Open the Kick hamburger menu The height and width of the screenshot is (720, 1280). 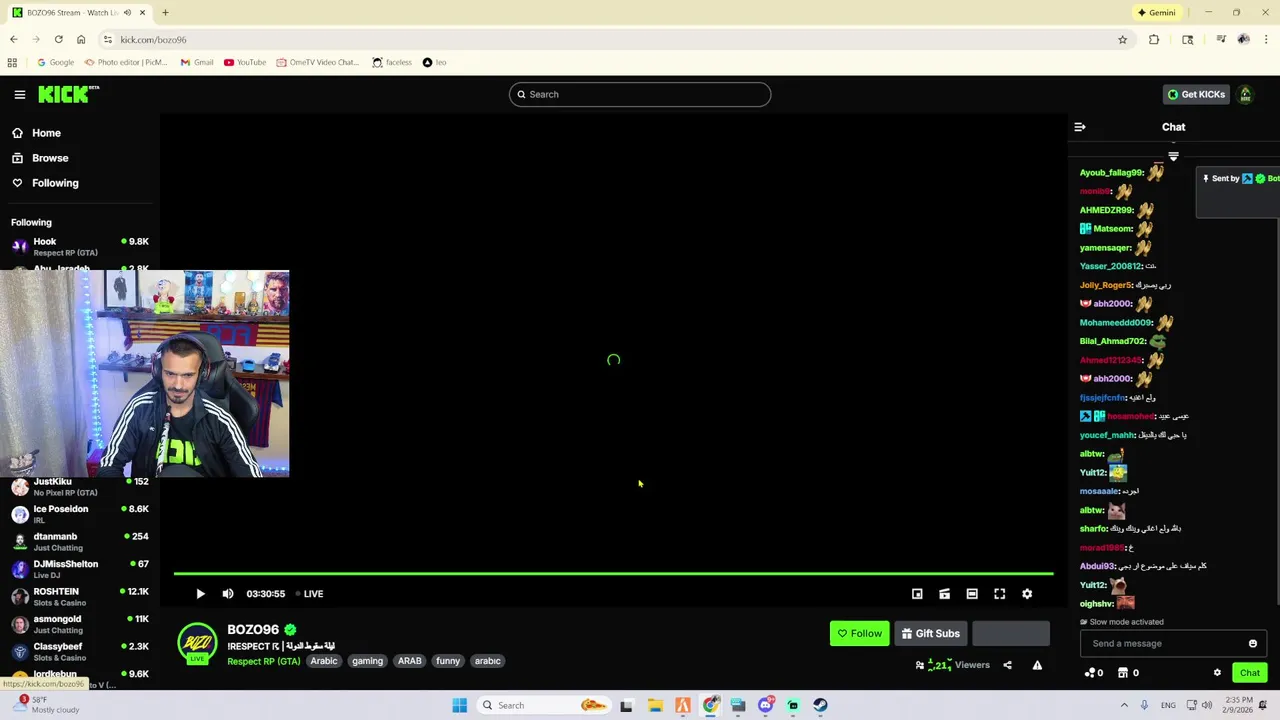19,94
